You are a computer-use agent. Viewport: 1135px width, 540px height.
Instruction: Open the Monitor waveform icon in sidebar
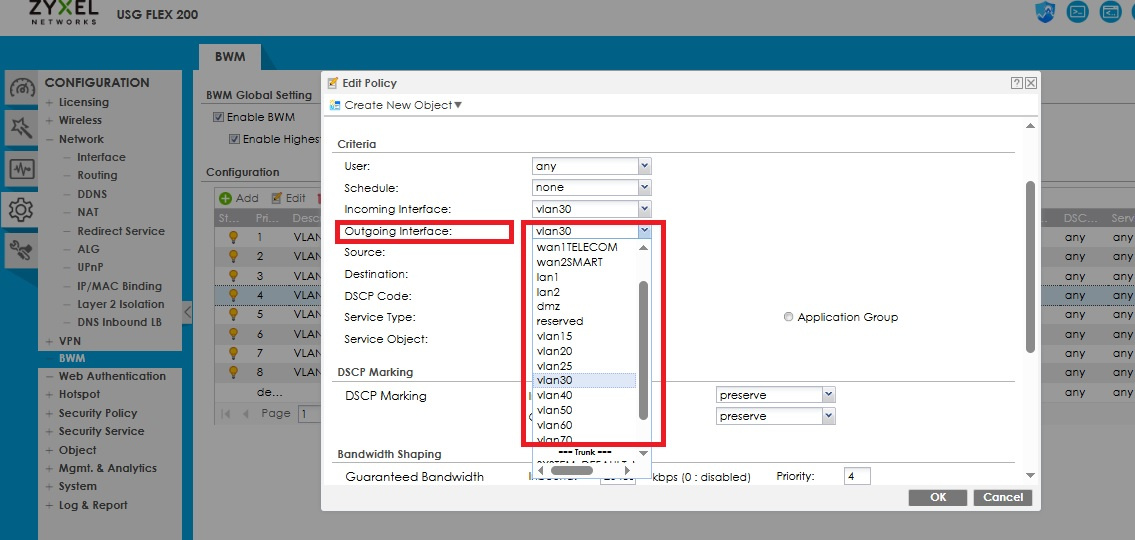pos(21,169)
